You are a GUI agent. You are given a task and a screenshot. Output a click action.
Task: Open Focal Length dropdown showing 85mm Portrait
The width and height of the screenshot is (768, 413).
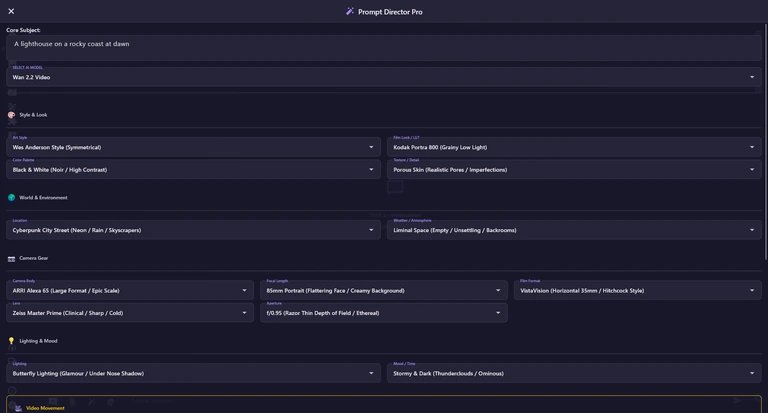[x=384, y=291]
